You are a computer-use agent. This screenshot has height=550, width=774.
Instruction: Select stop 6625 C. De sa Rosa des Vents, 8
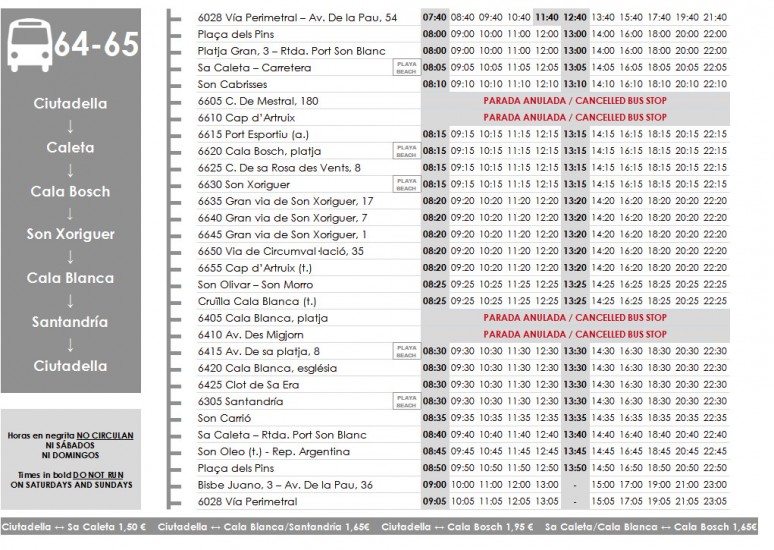[279, 168]
